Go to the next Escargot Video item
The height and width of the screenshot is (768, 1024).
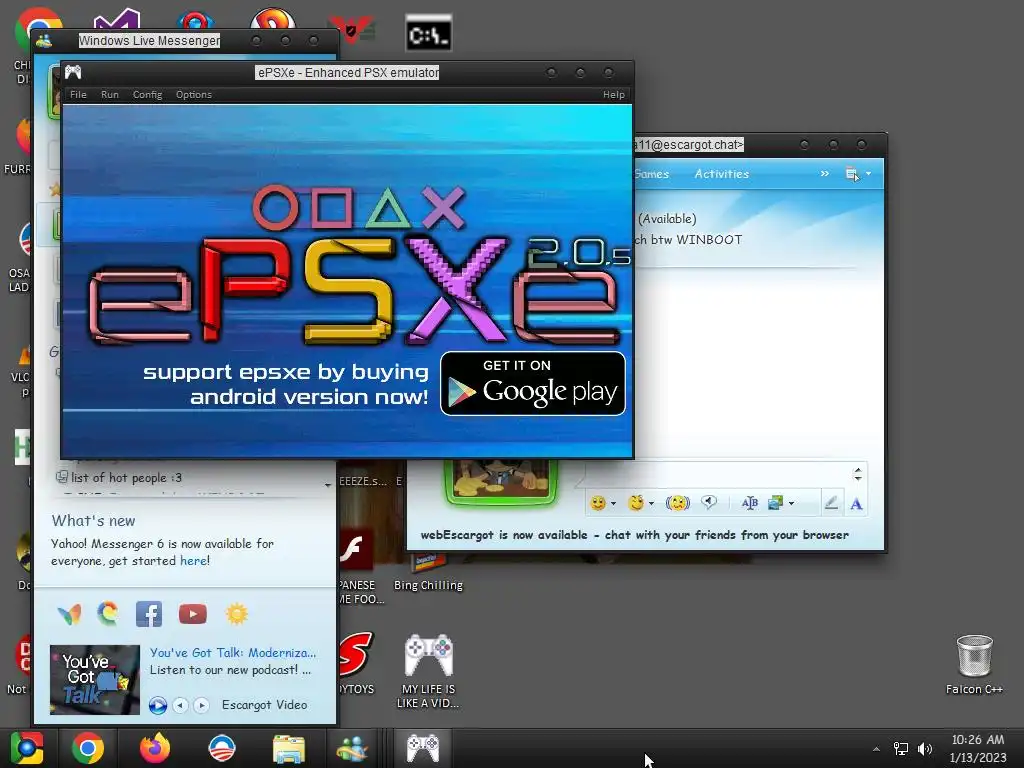[x=201, y=705]
